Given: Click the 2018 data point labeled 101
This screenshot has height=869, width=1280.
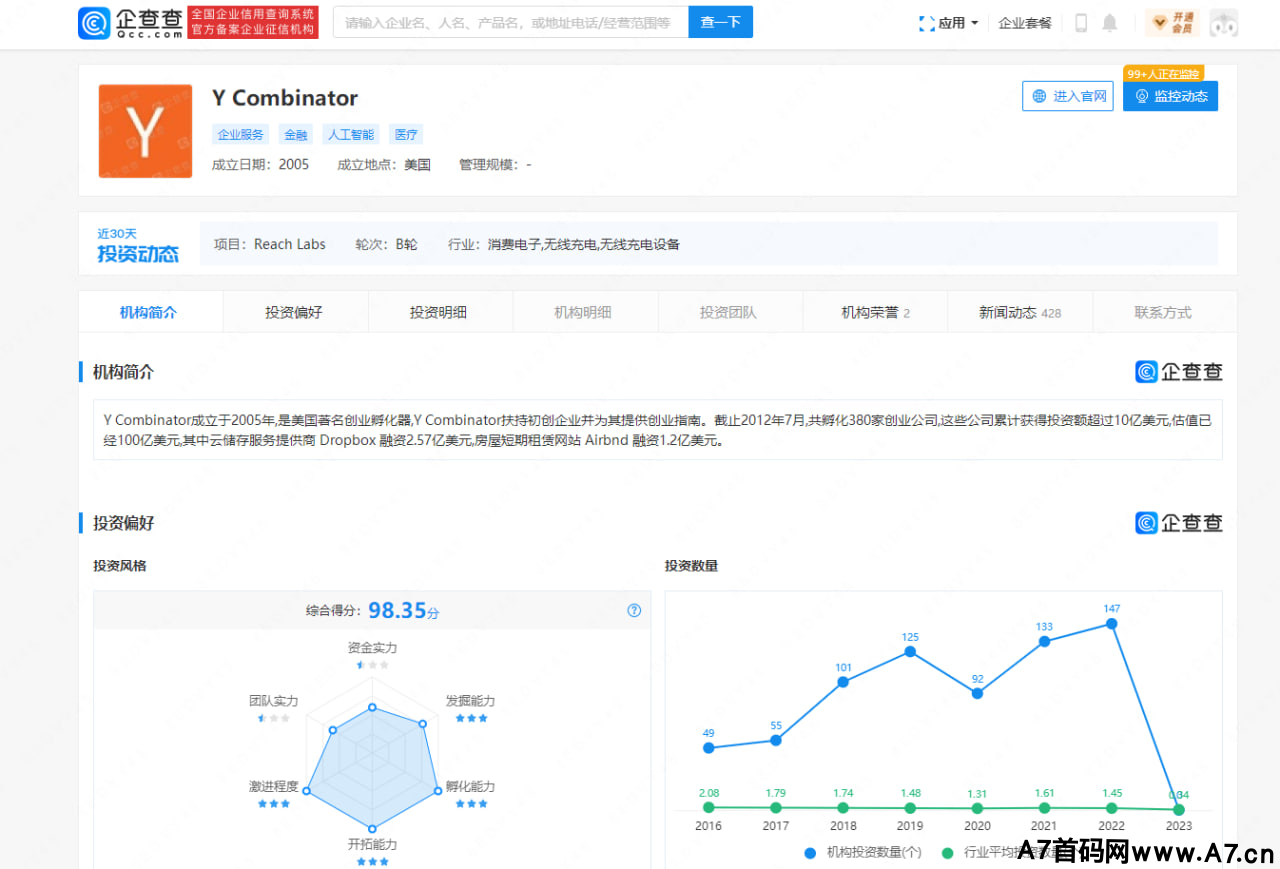Looking at the screenshot, I should 843,681.
